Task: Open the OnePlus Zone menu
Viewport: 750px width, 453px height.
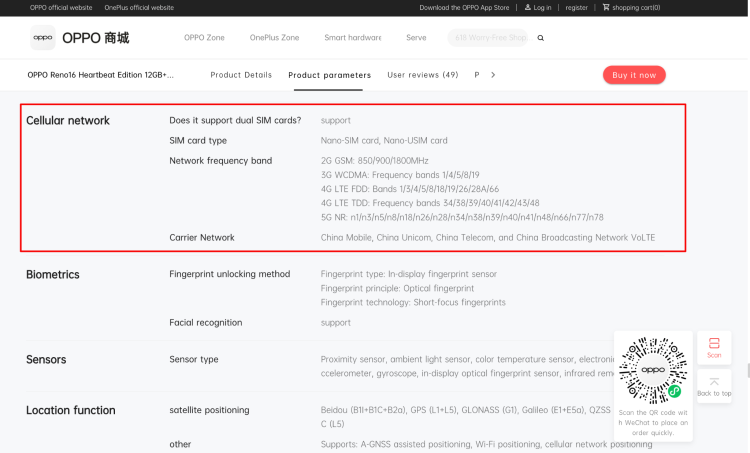Action: coord(275,37)
